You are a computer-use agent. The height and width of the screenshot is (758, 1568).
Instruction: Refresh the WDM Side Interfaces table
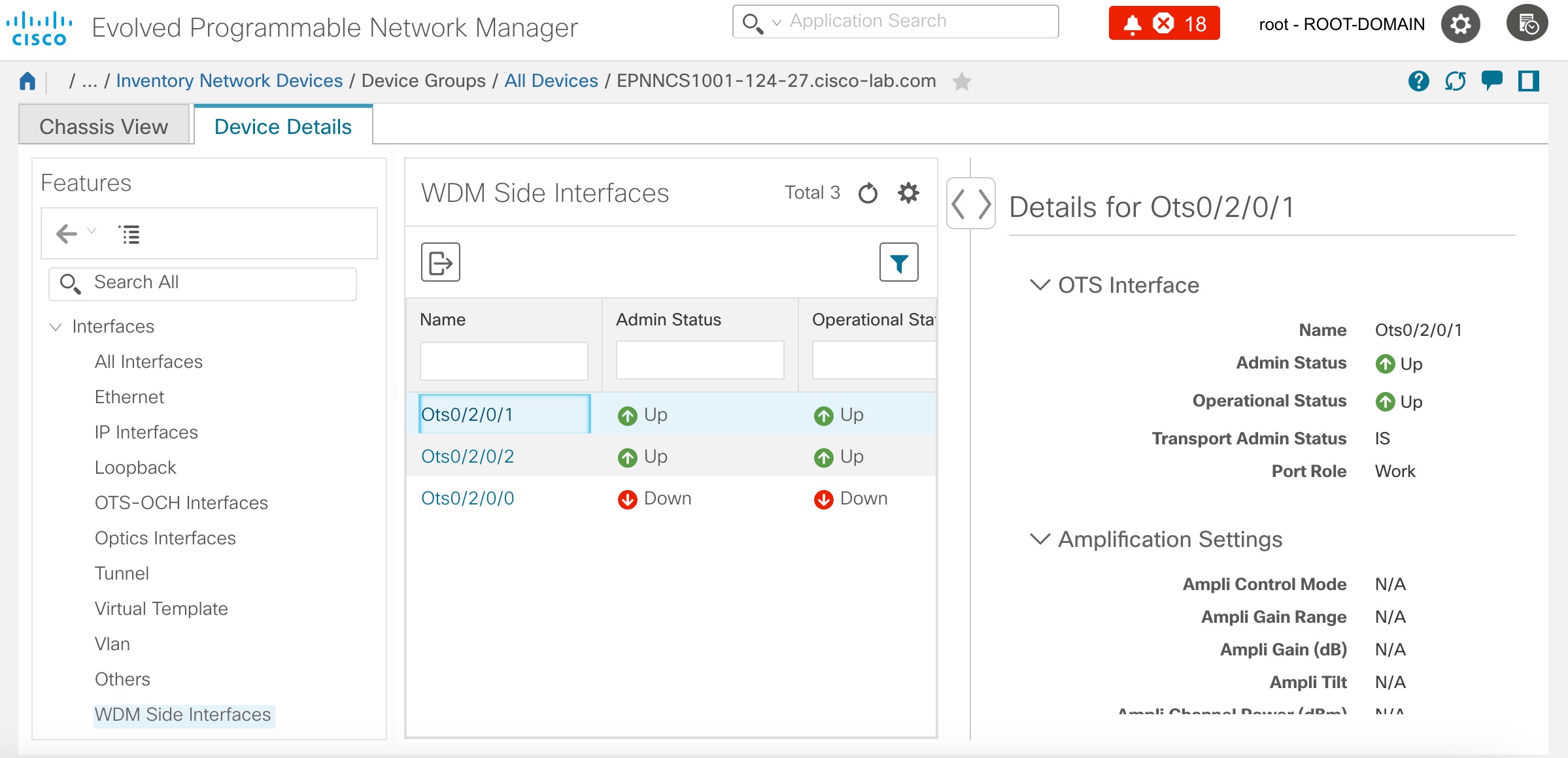[868, 193]
